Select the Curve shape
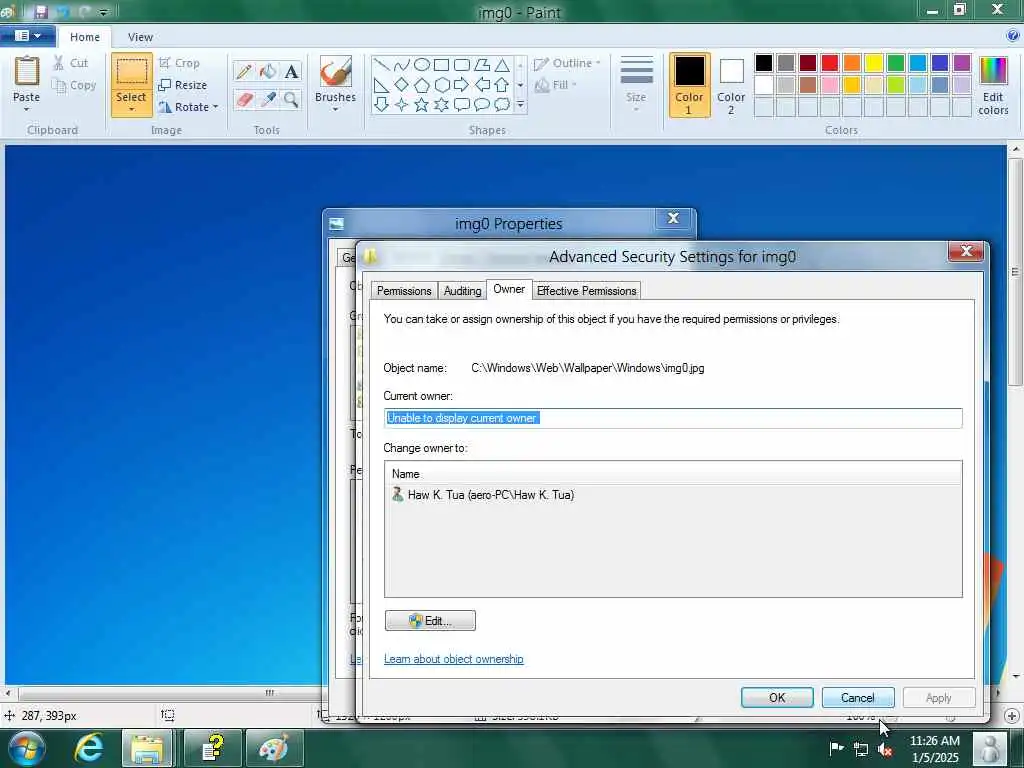The image size is (1024, 768). click(x=402, y=65)
